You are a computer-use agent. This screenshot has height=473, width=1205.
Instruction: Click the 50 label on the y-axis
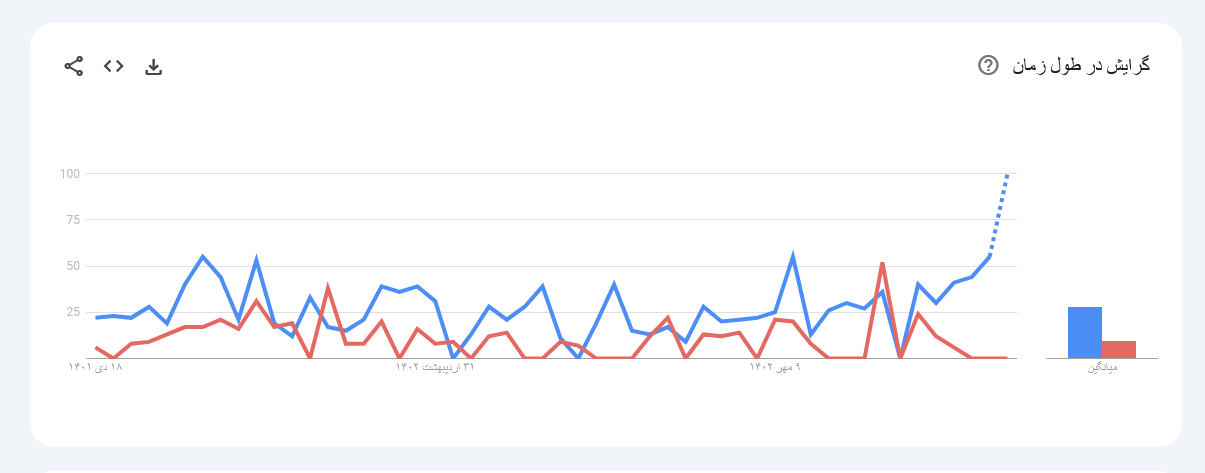point(72,266)
